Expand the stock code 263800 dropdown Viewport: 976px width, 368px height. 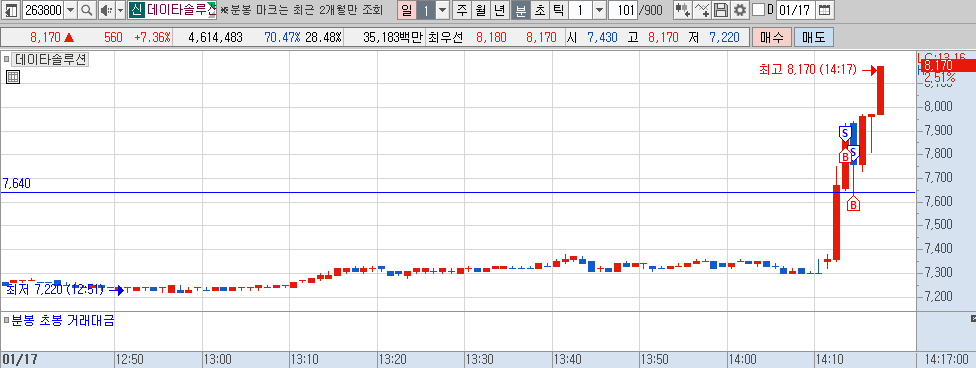coord(70,10)
